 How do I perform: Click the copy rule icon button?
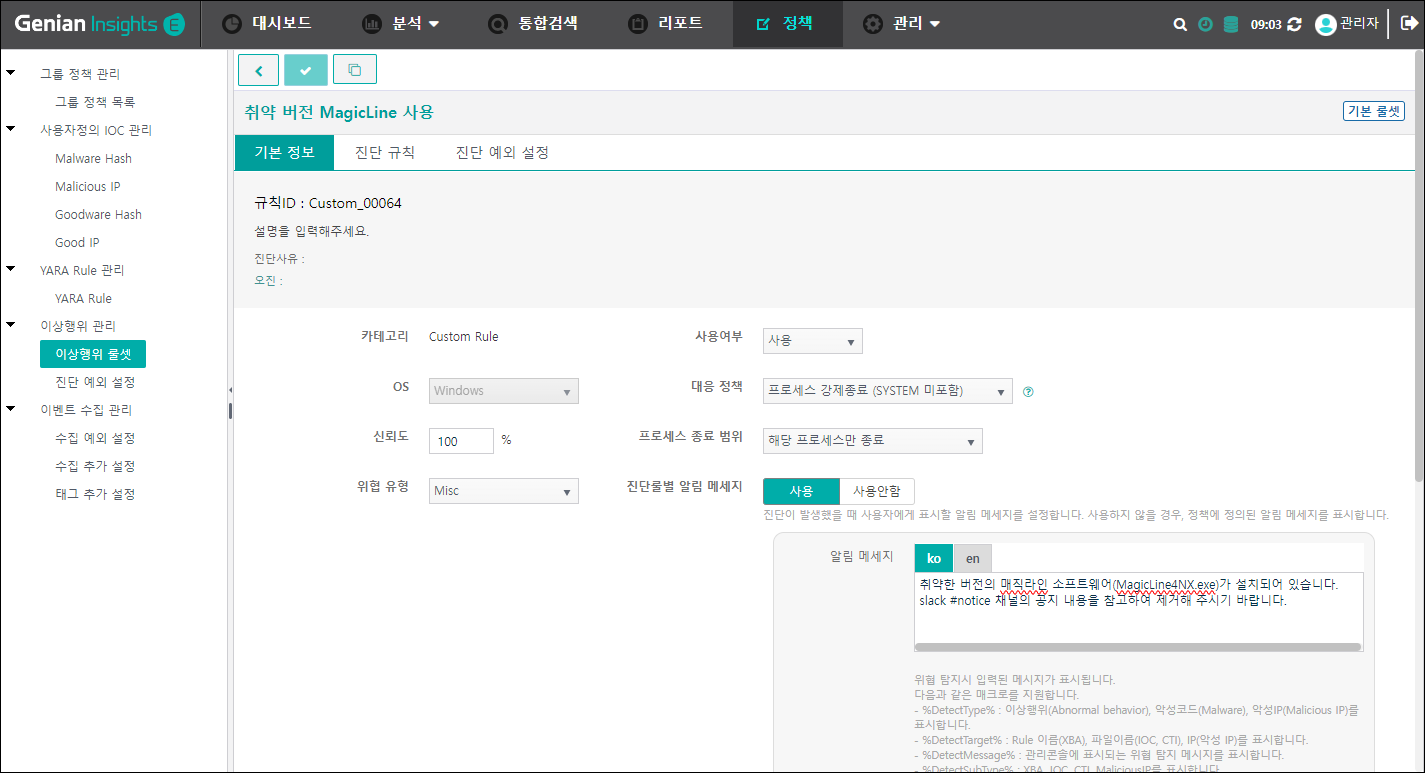[354, 70]
